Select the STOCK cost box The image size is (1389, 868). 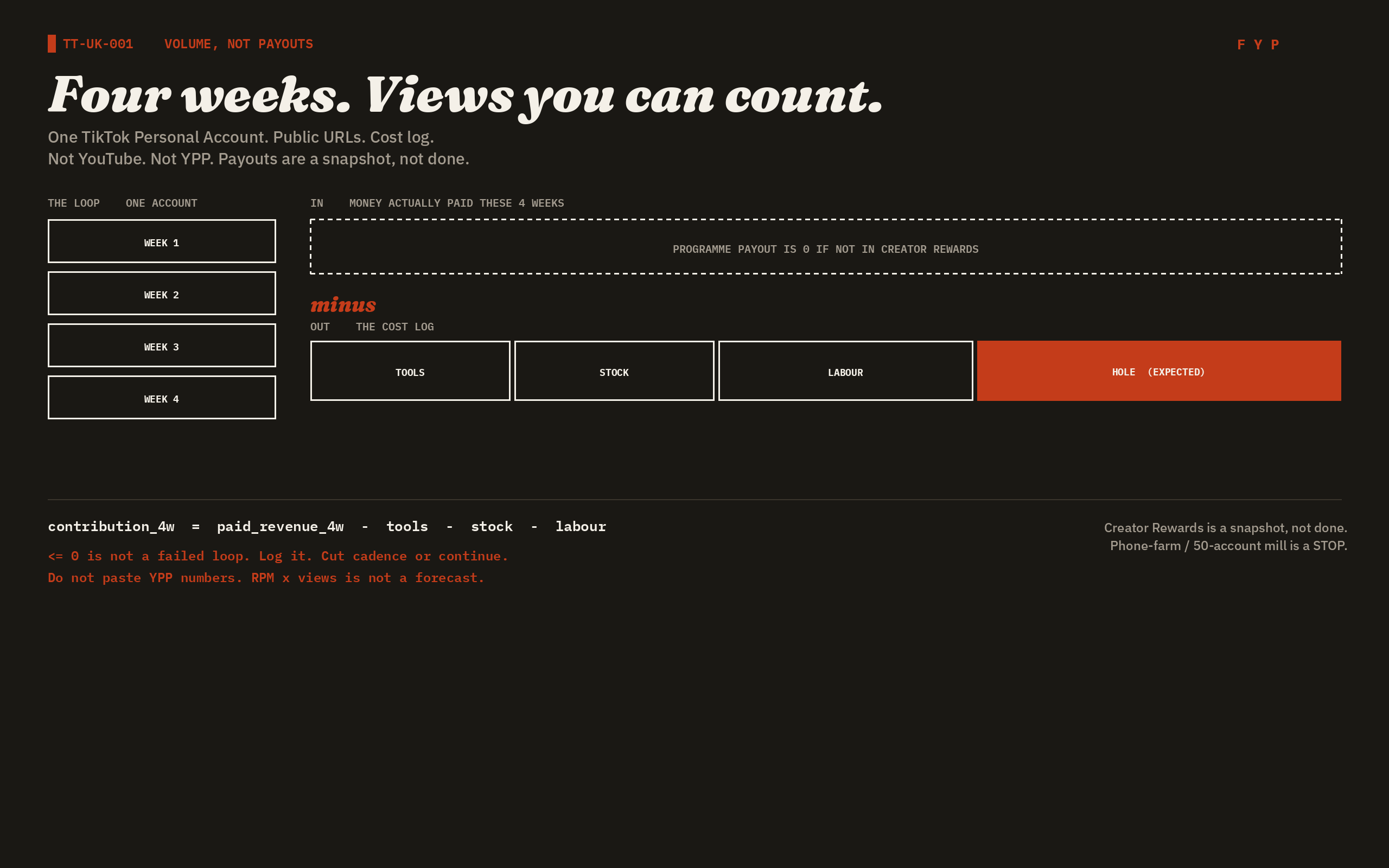pyautogui.click(x=614, y=371)
